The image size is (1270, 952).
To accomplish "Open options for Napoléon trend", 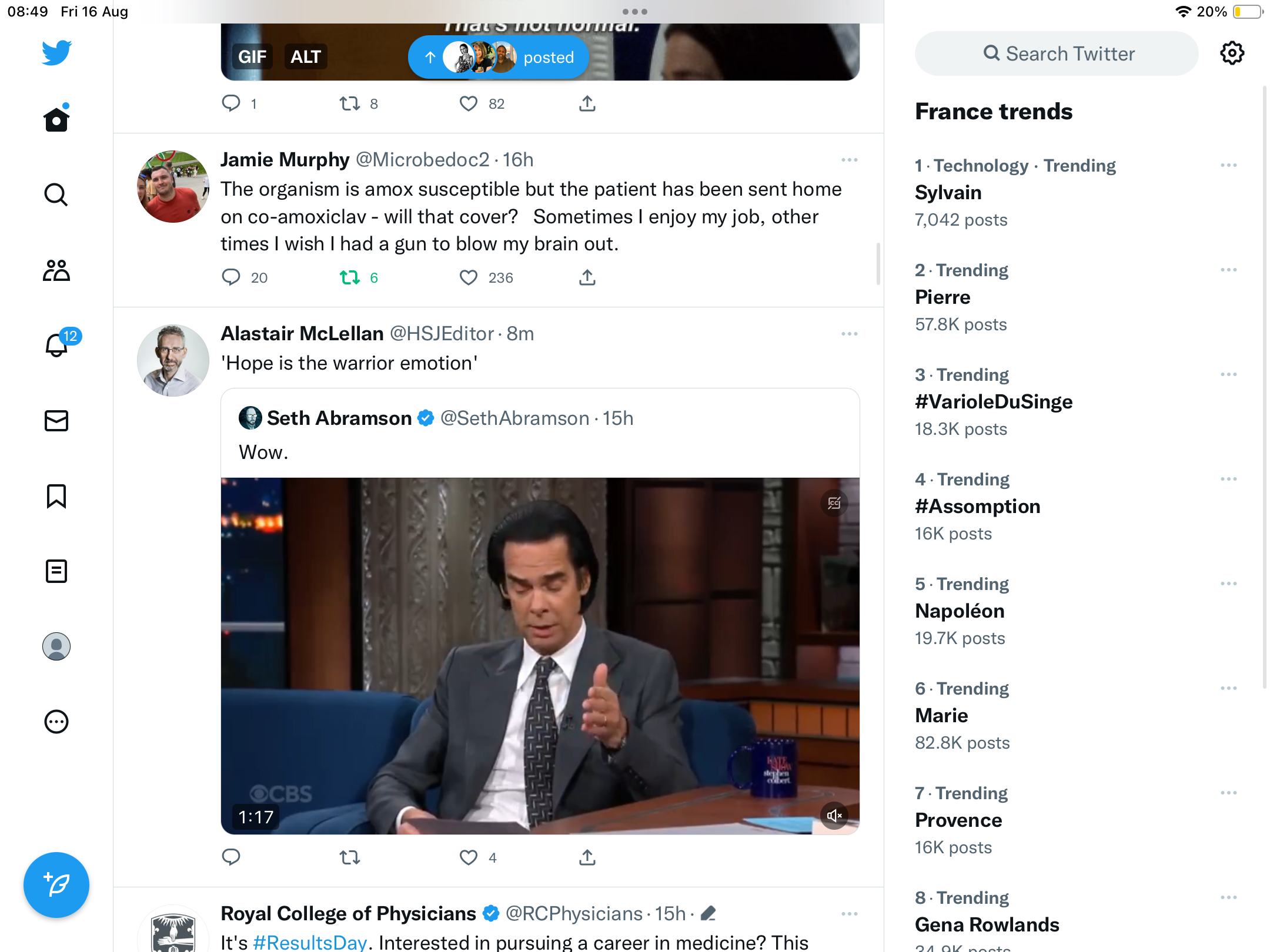I will pyautogui.click(x=1229, y=584).
